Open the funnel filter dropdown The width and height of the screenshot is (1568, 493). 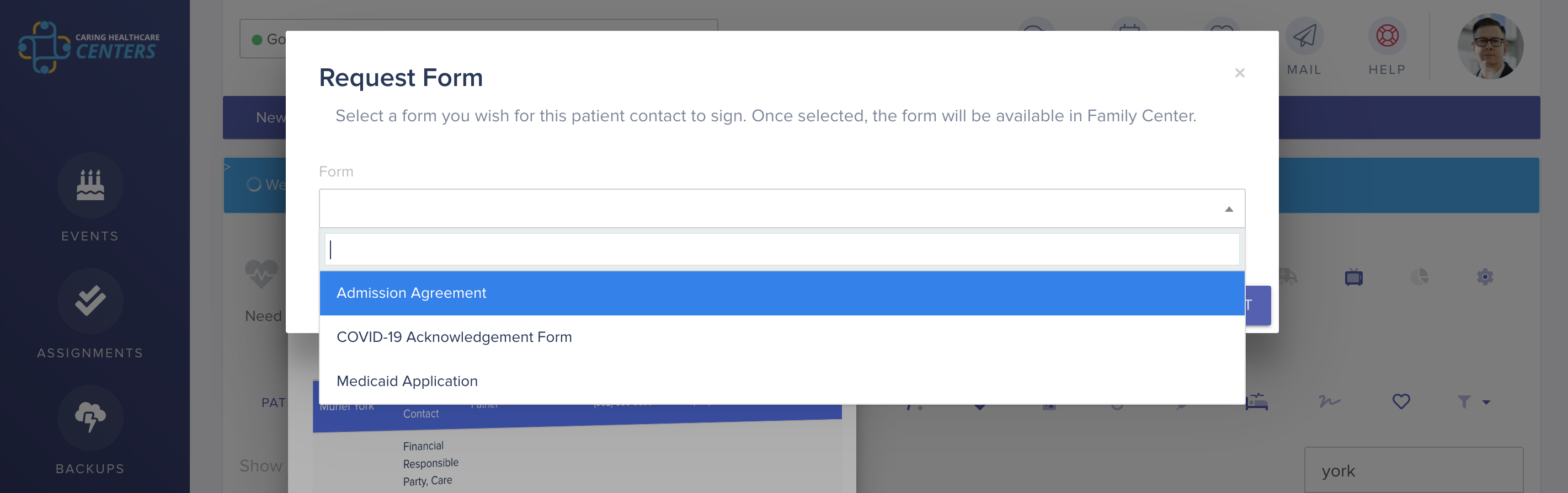1473,401
